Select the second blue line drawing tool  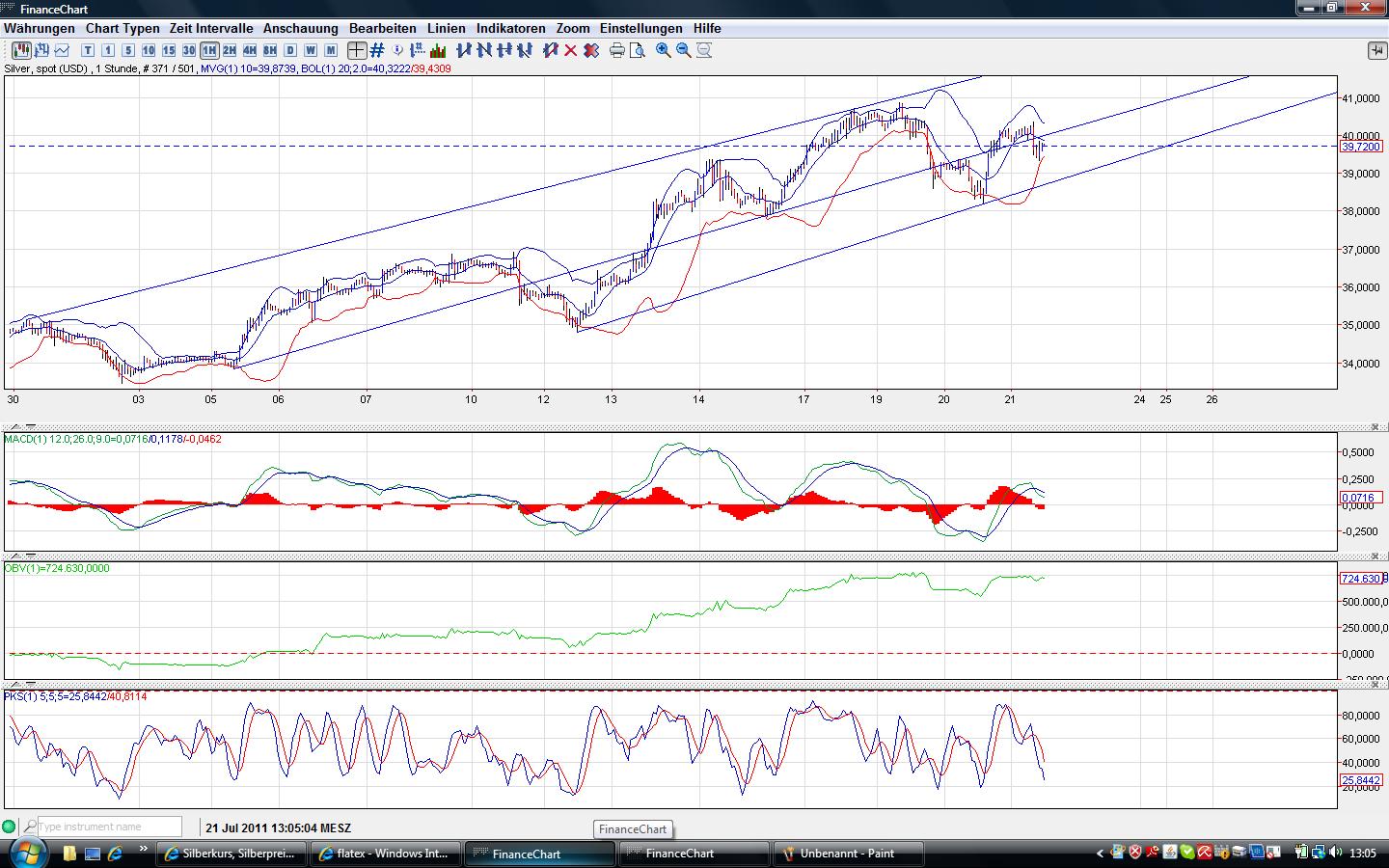[484, 50]
